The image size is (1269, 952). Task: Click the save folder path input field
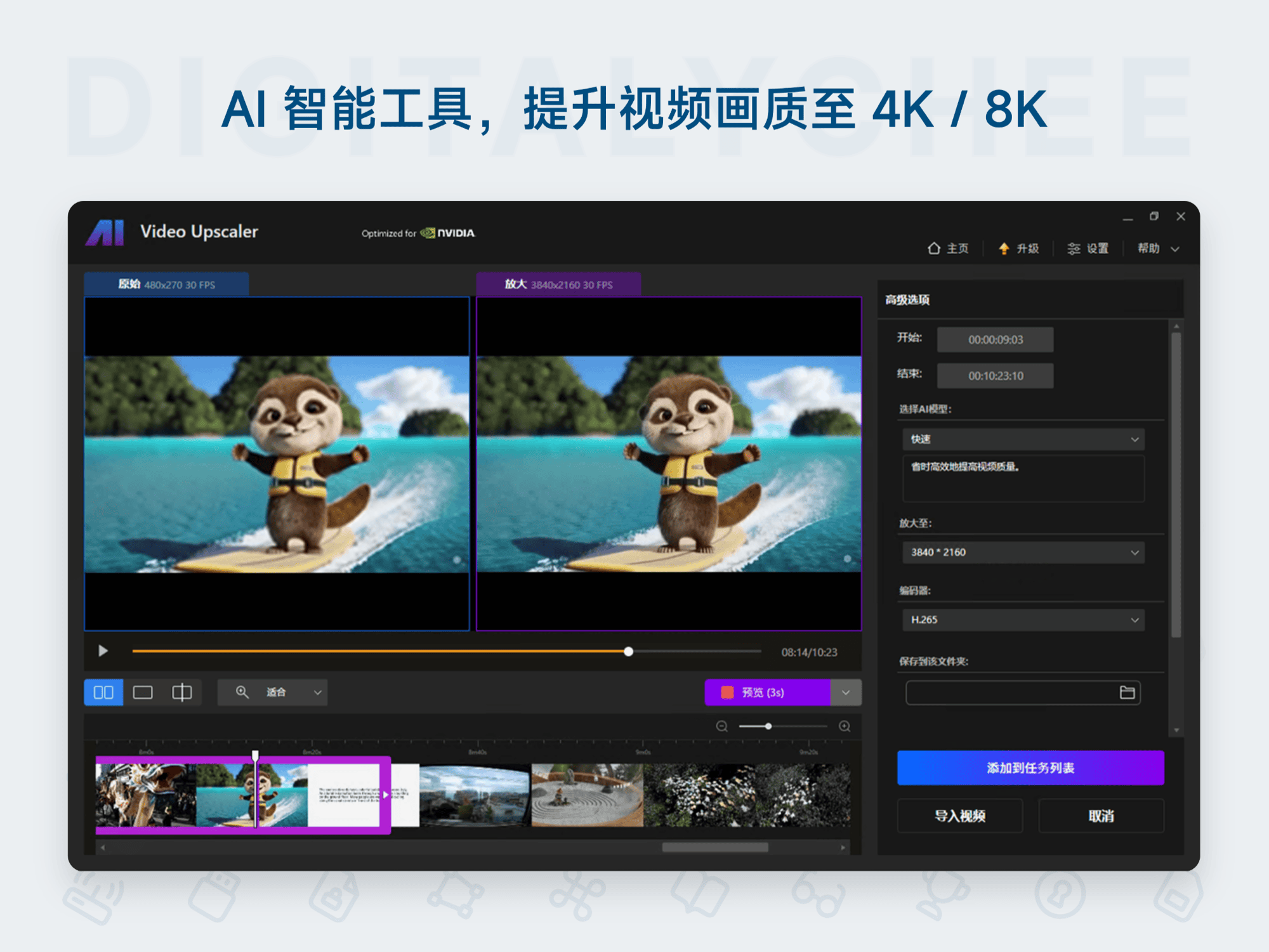tap(1011, 693)
